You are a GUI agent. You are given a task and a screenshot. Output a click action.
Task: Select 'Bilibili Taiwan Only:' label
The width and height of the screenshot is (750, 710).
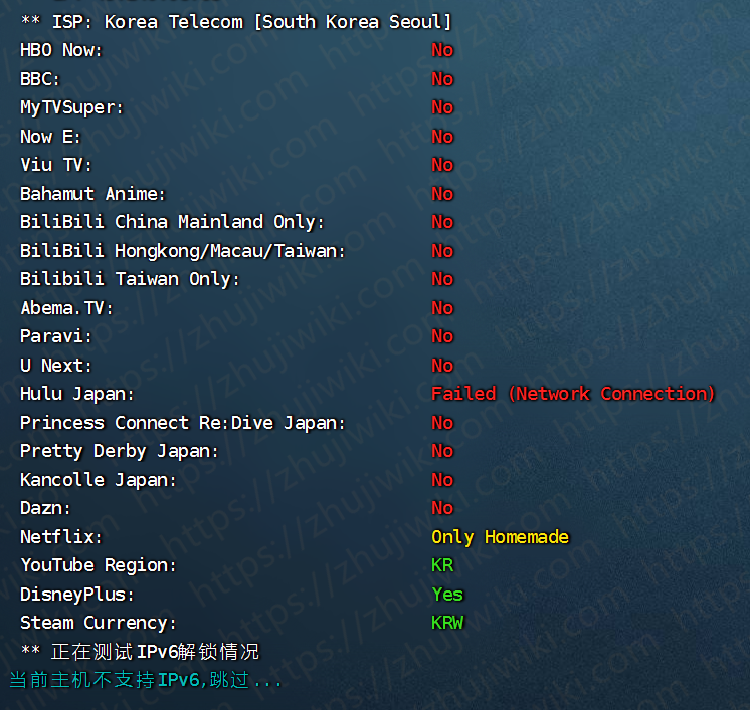tap(130, 279)
